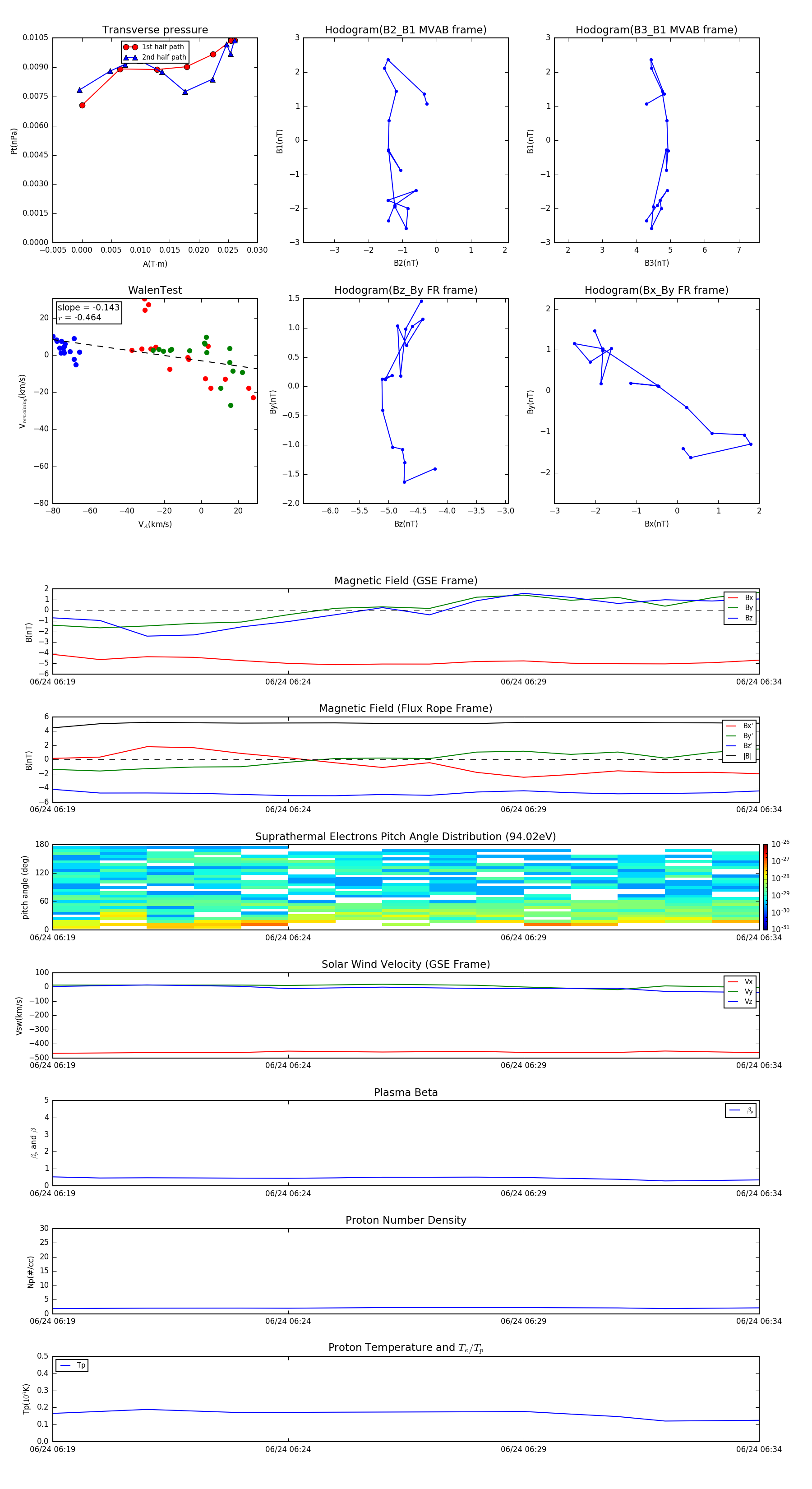The image size is (812, 1489).
Task: Click 'Np(#/cc)' y-axis label
Action: click(x=31, y=1271)
